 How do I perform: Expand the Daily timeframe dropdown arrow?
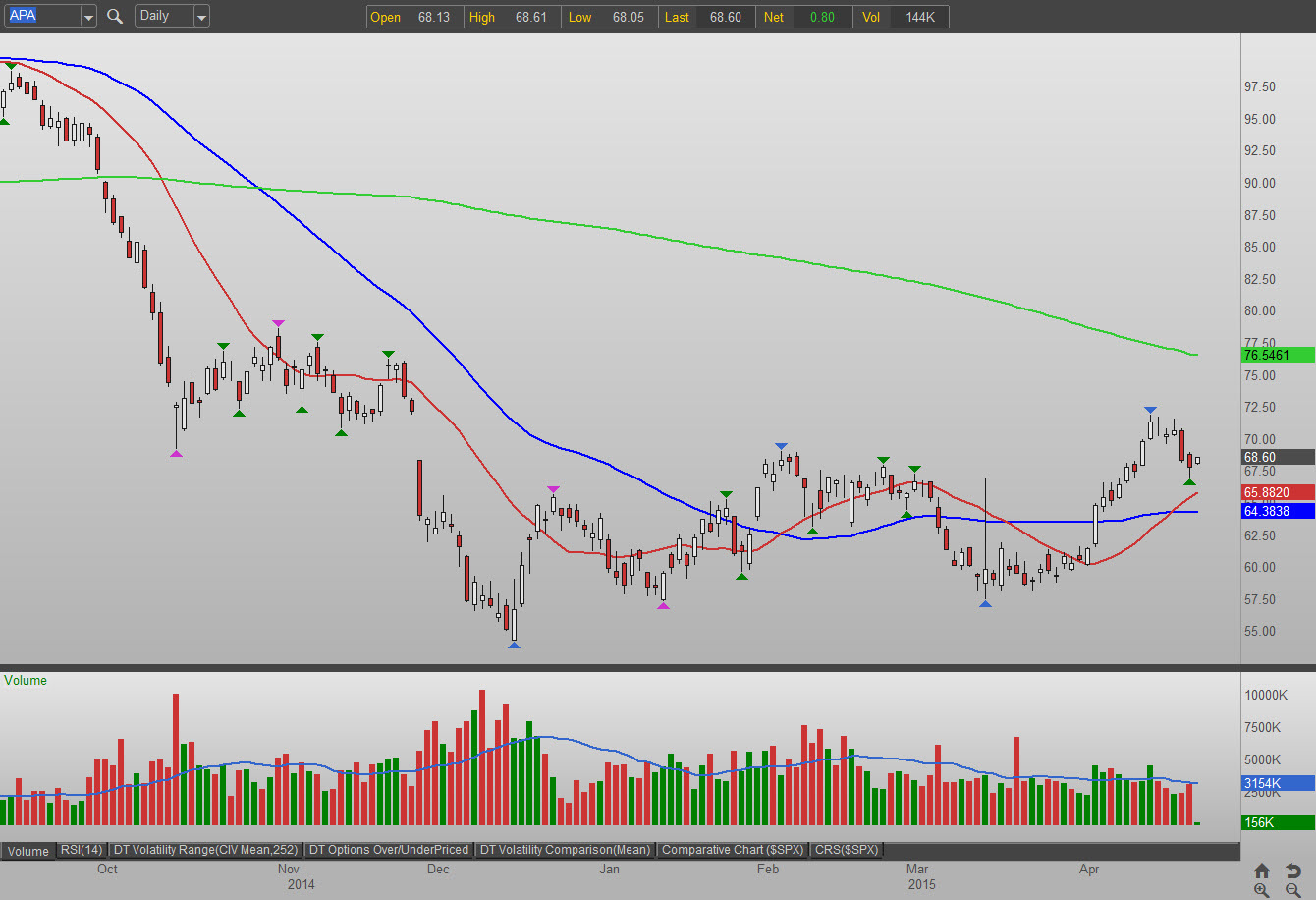(201, 17)
